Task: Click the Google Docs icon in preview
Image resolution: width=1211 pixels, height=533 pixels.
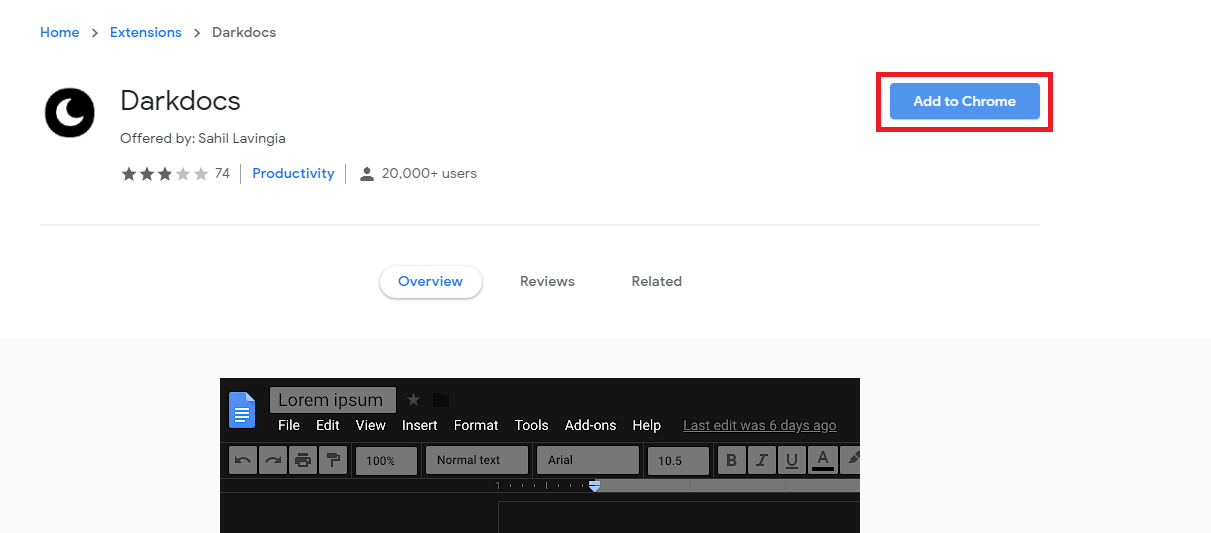Action: pyautogui.click(x=243, y=410)
